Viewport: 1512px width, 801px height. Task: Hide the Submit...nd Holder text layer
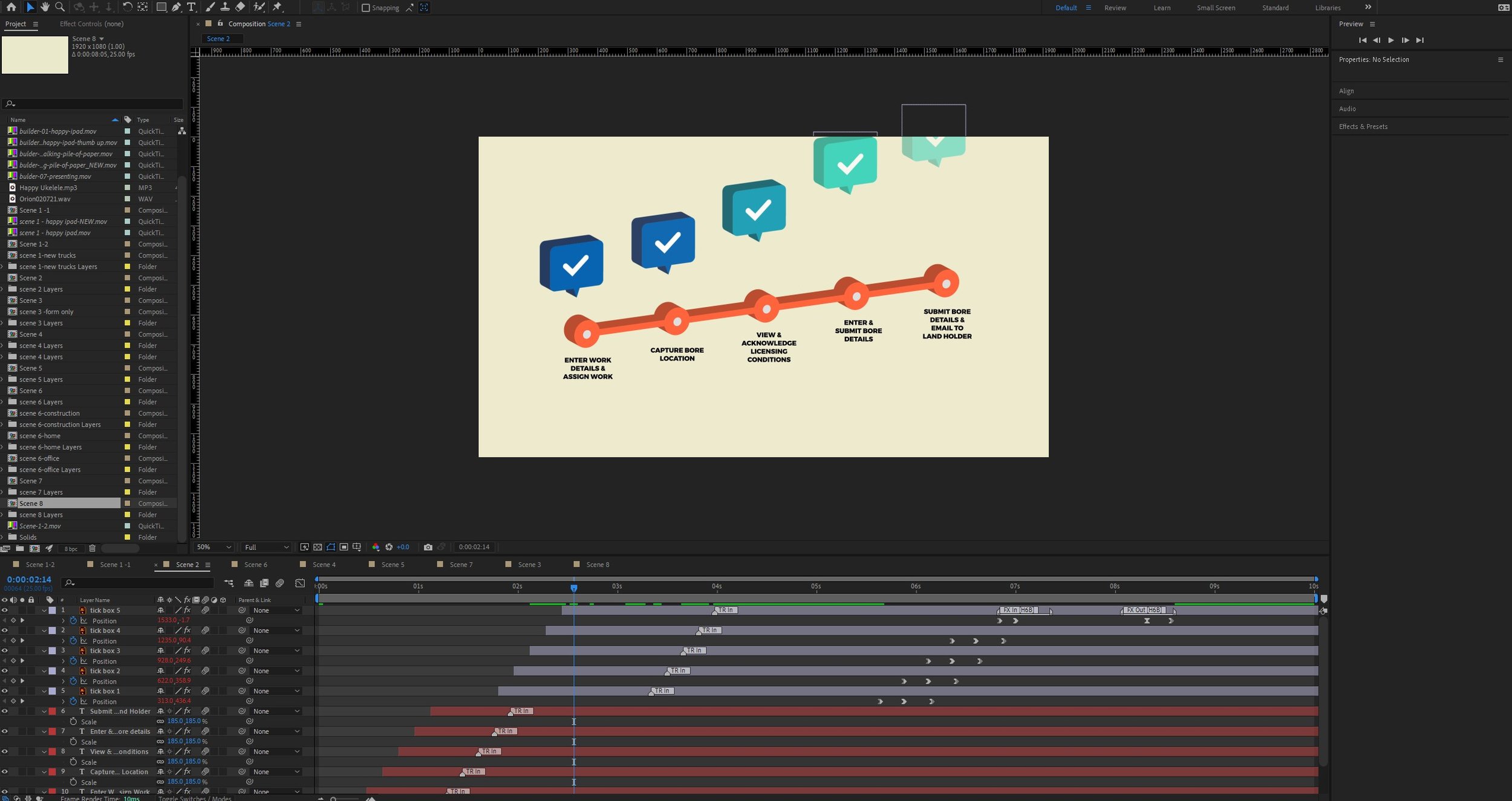tap(5, 712)
